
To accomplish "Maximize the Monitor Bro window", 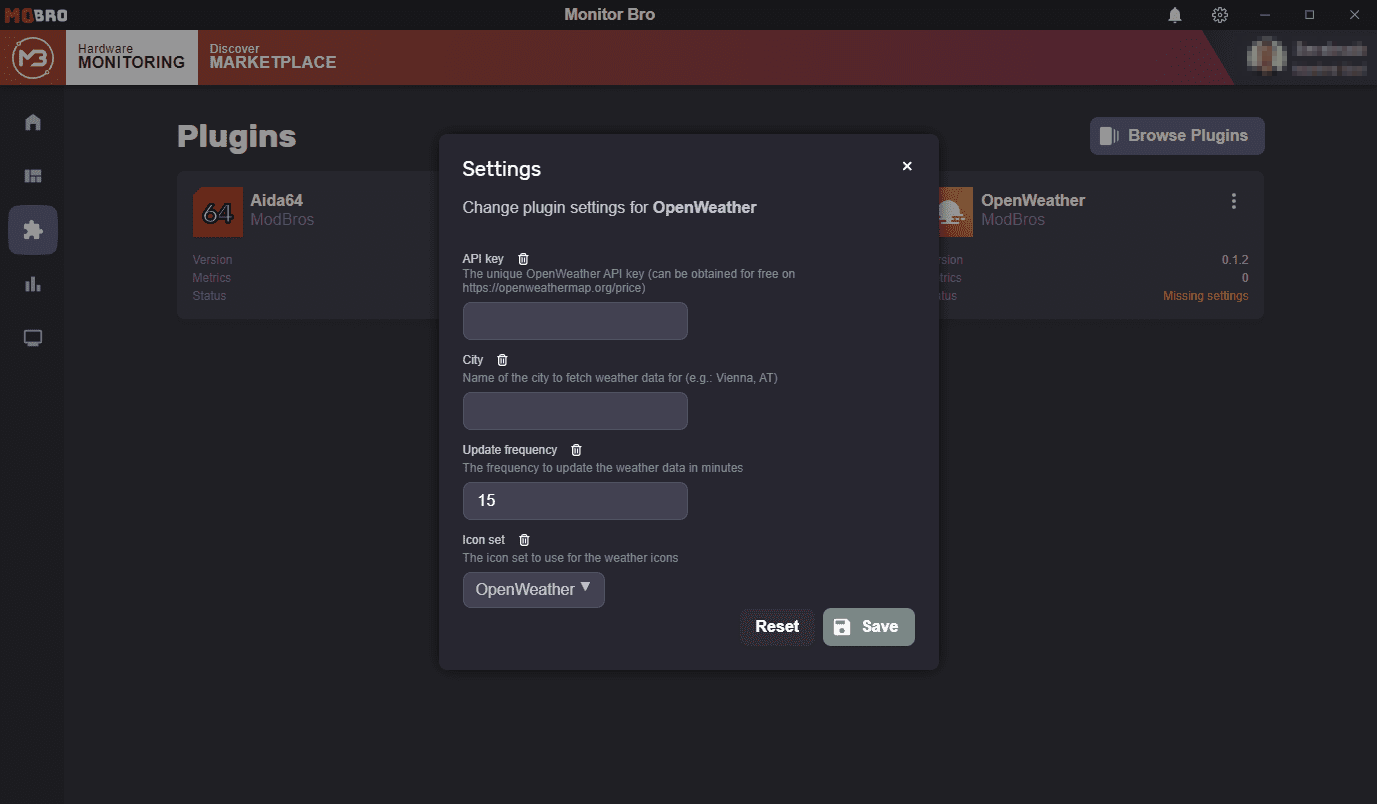I will (1310, 15).
